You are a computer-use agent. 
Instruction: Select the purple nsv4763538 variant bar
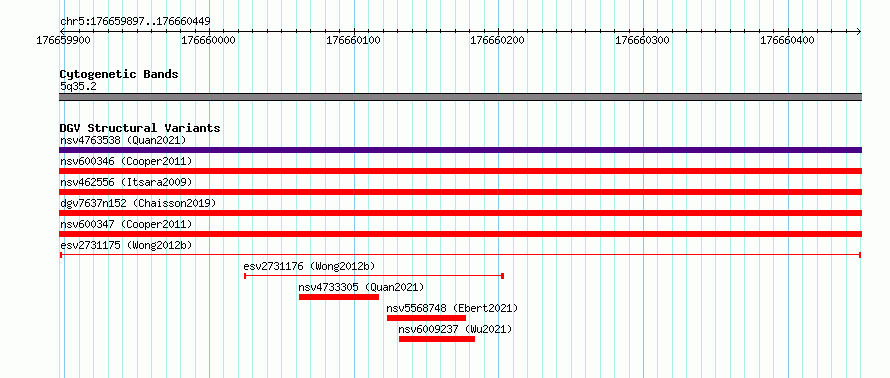[x=460, y=150]
